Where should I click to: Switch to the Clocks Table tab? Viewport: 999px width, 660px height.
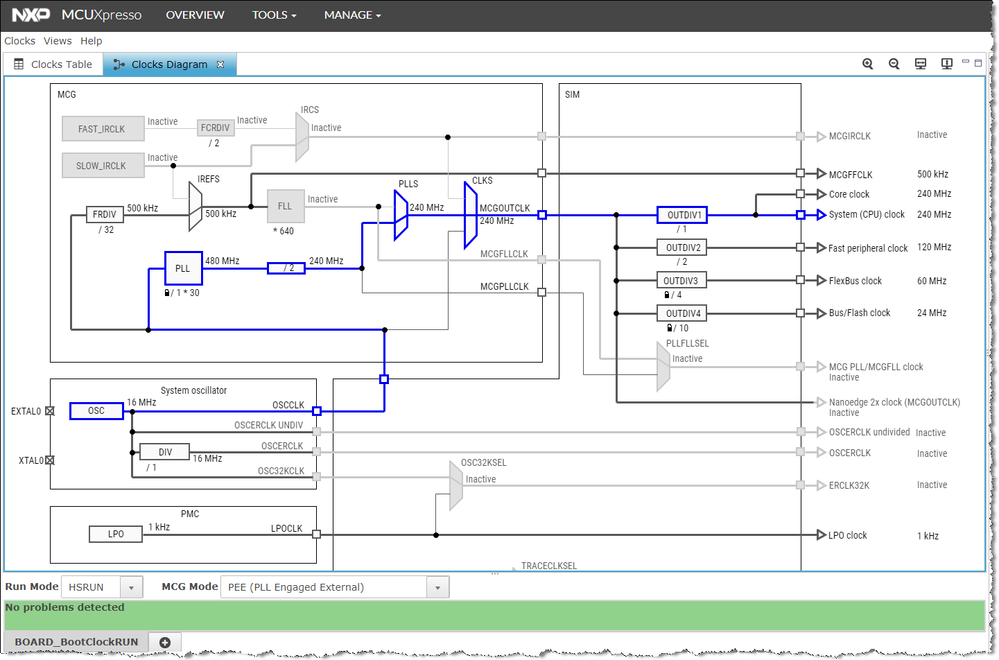point(54,64)
